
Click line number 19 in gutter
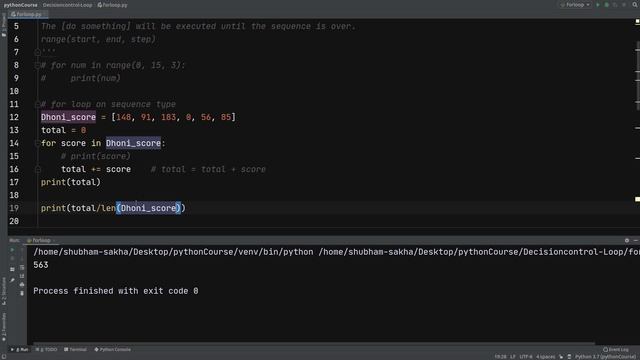pos(14,208)
